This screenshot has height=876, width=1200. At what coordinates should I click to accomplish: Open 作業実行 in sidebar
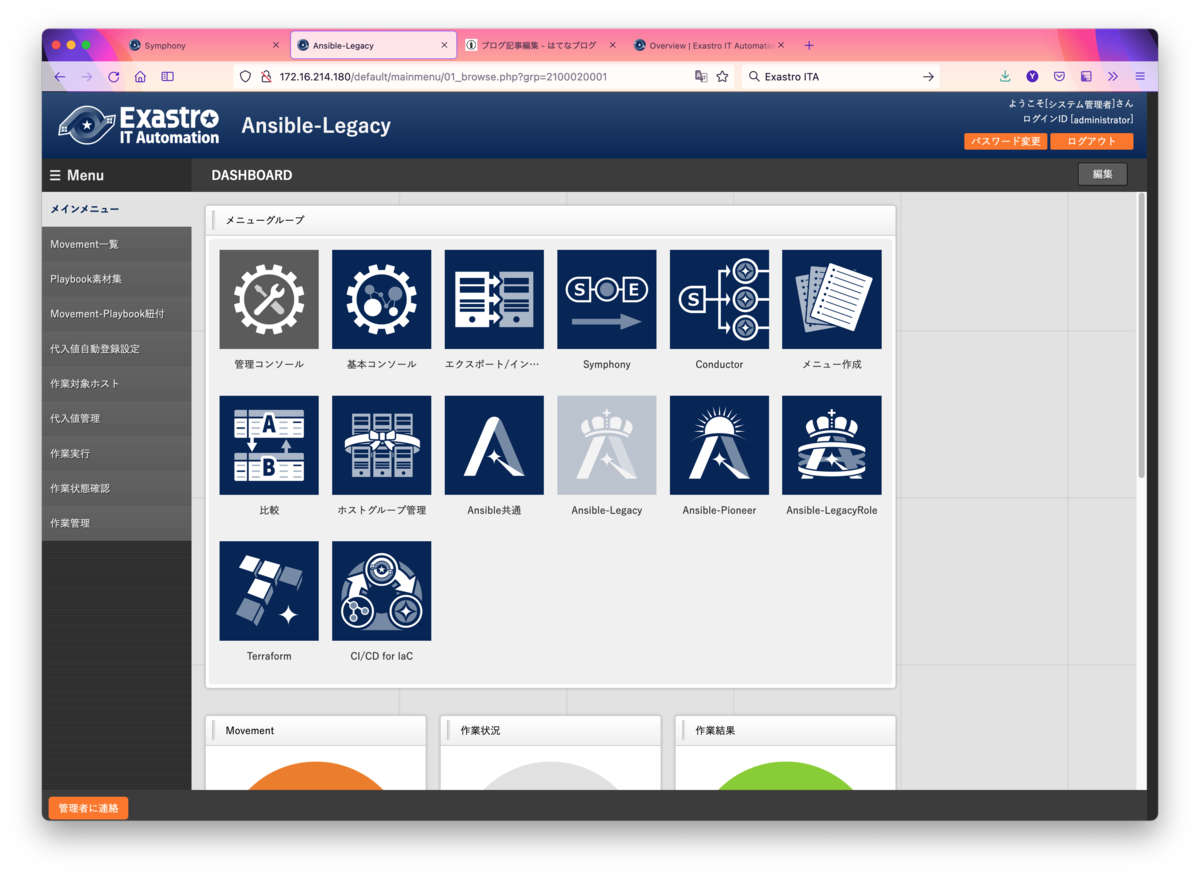pyautogui.click(x=116, y=453)
